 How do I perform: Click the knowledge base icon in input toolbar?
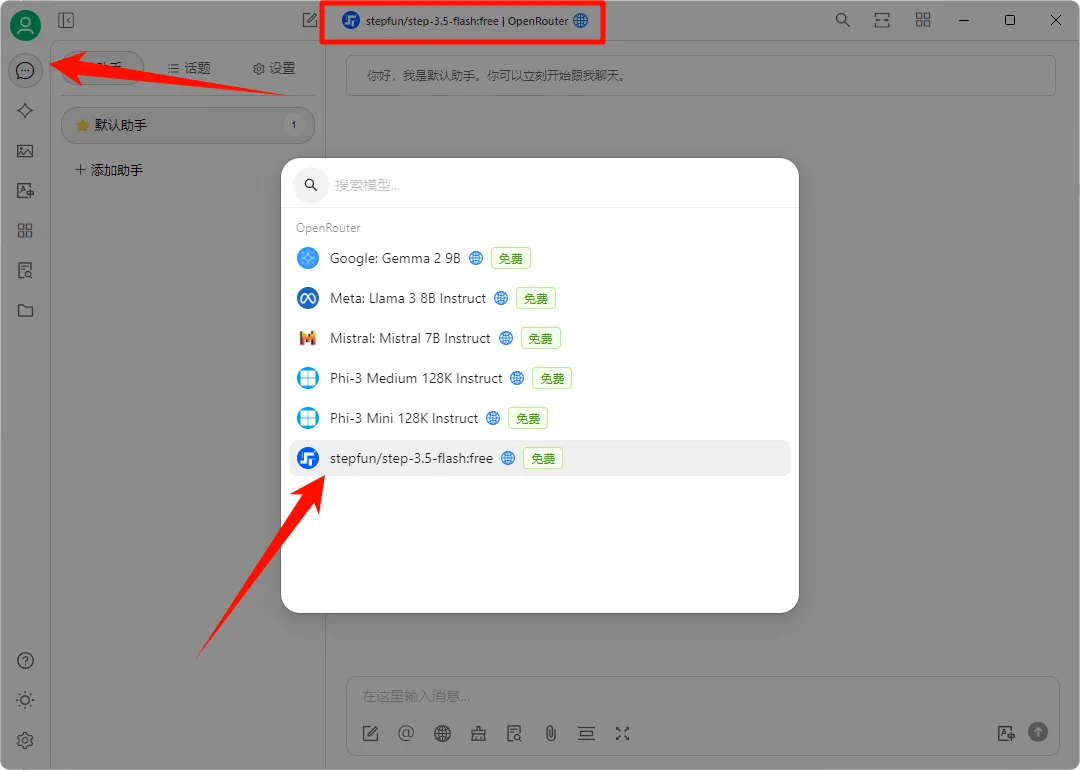[x=515, y=733]
